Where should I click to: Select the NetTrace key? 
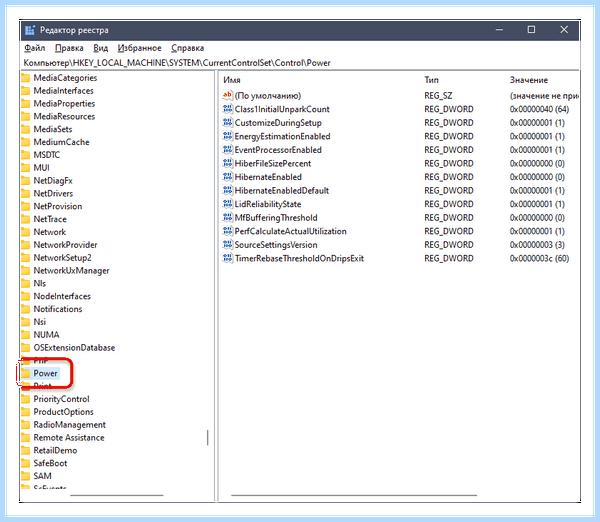50,219
